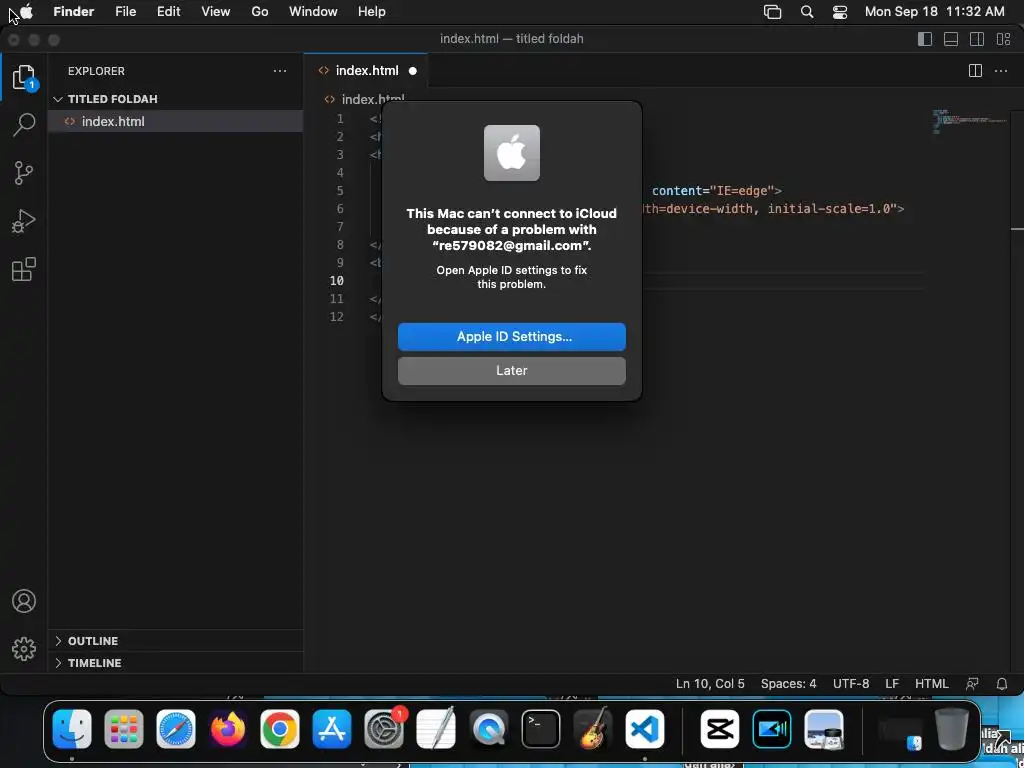The height and width of the screenshot is (768, 1024).
Task: Open the Source Control view
Action: coord(24,173)
